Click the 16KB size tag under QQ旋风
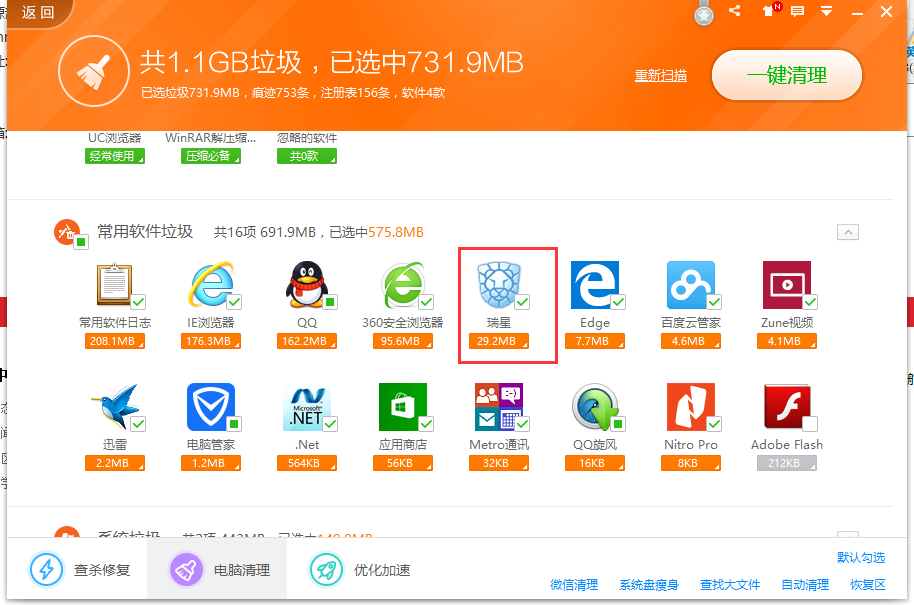 (595, 463)
